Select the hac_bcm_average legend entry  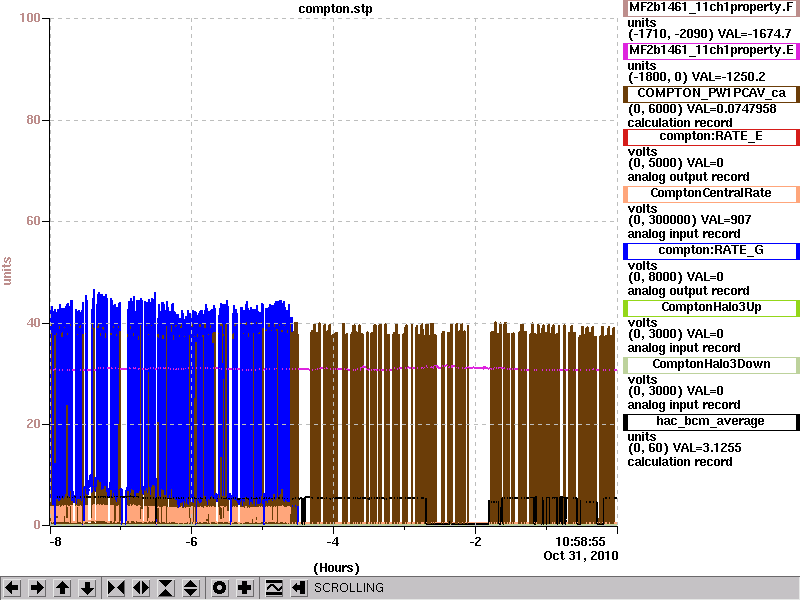(711, 421)
